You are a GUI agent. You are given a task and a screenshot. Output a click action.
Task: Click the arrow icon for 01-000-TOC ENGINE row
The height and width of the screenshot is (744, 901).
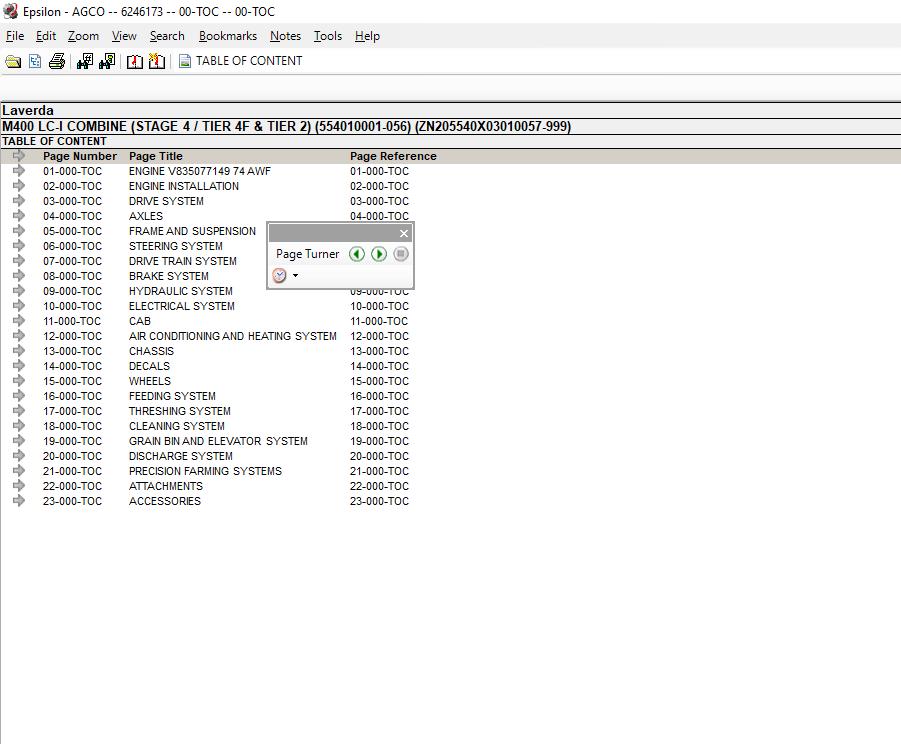(x=18, y=171)
